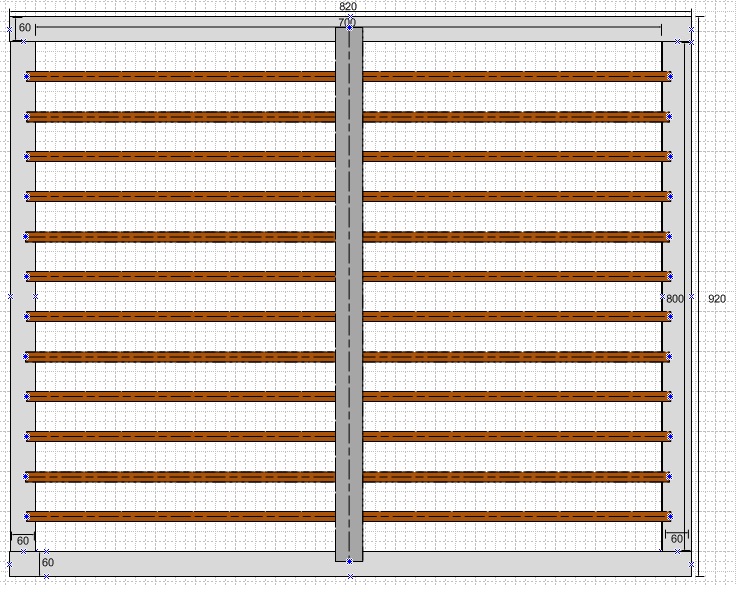Select the uppermost orange horizontal rail
This screenshot has width=743, height=595.
pos(348,76)
